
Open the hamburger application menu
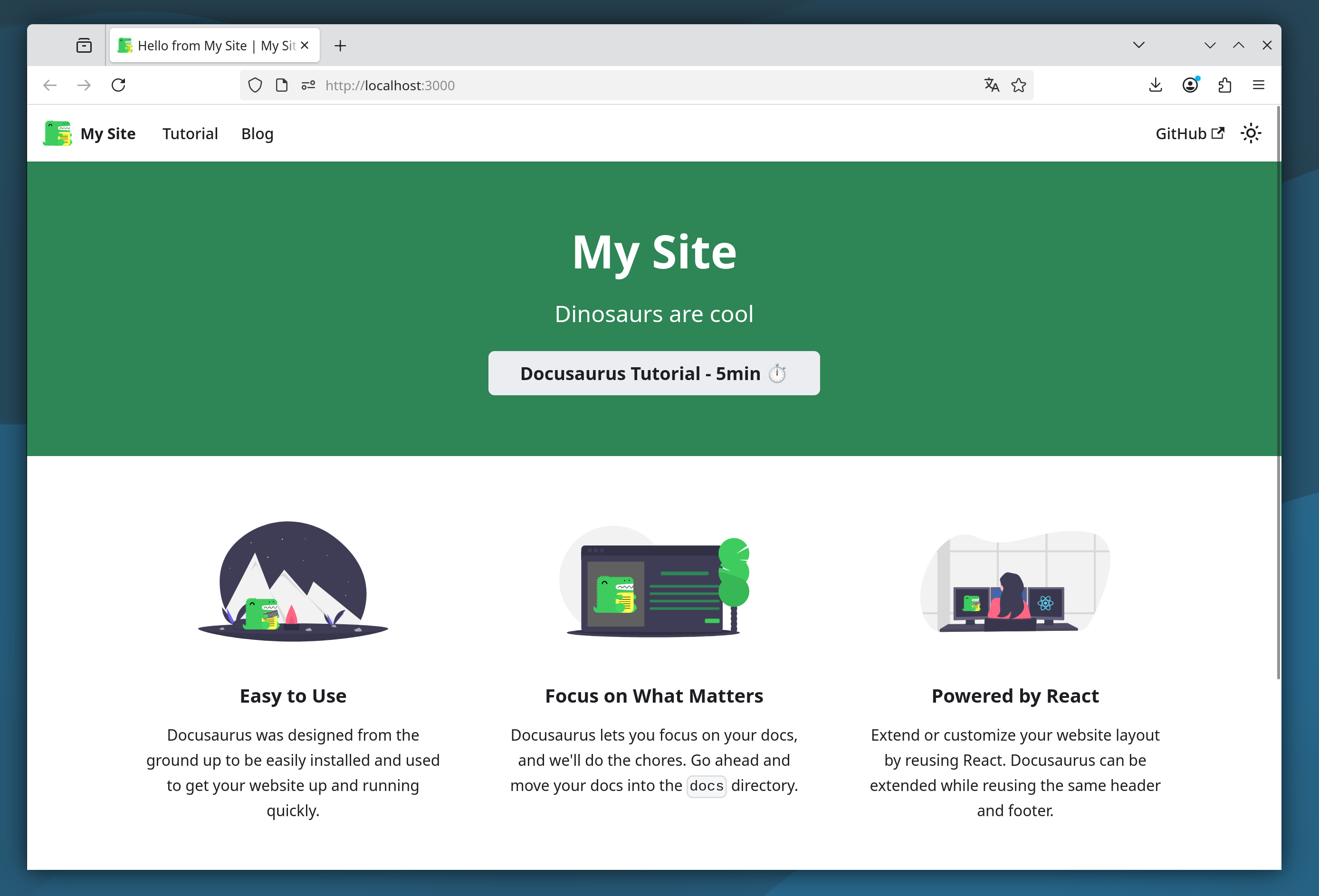point(1258,85)
